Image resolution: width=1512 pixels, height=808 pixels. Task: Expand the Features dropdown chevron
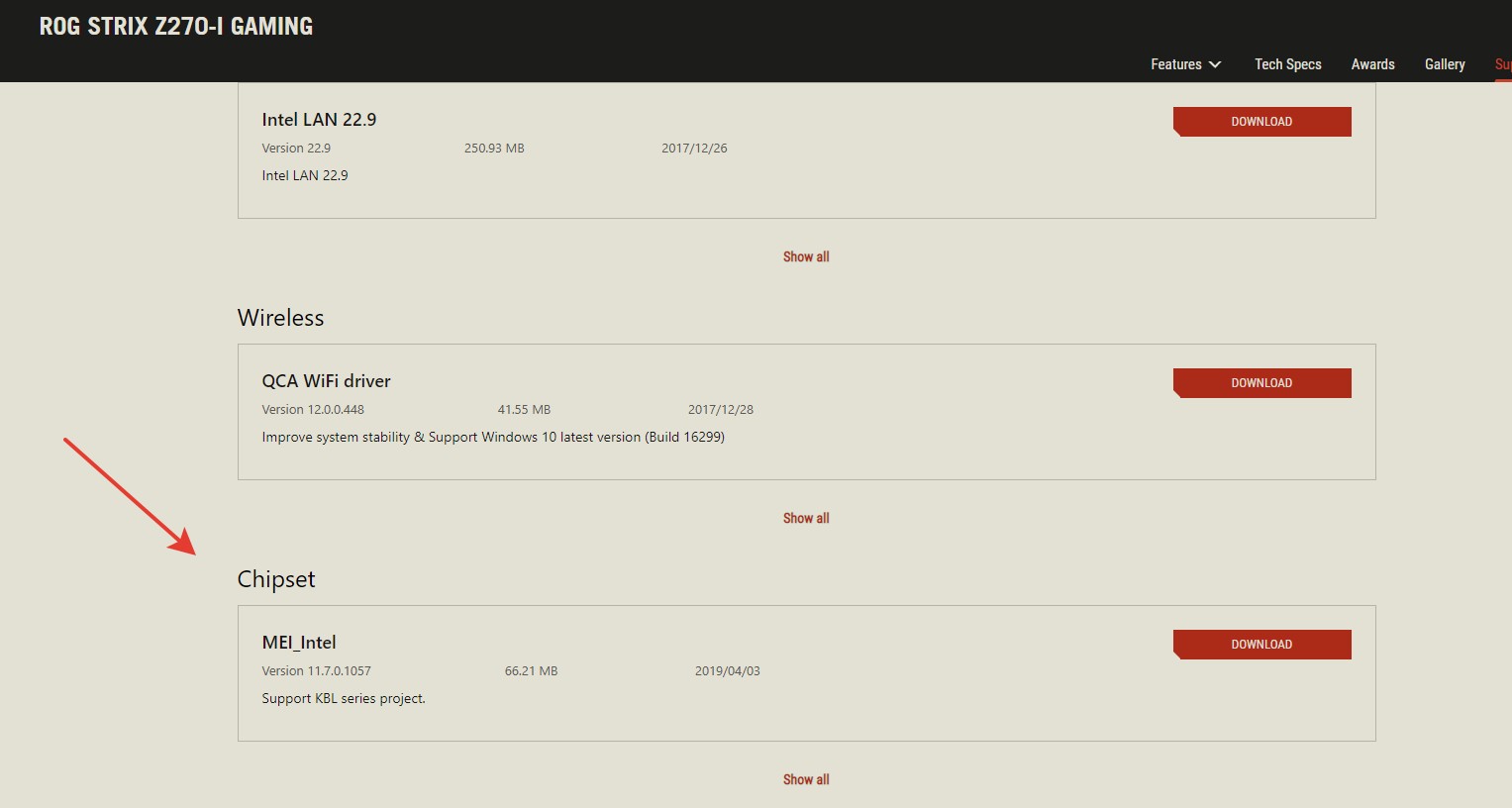point(1215,64)
